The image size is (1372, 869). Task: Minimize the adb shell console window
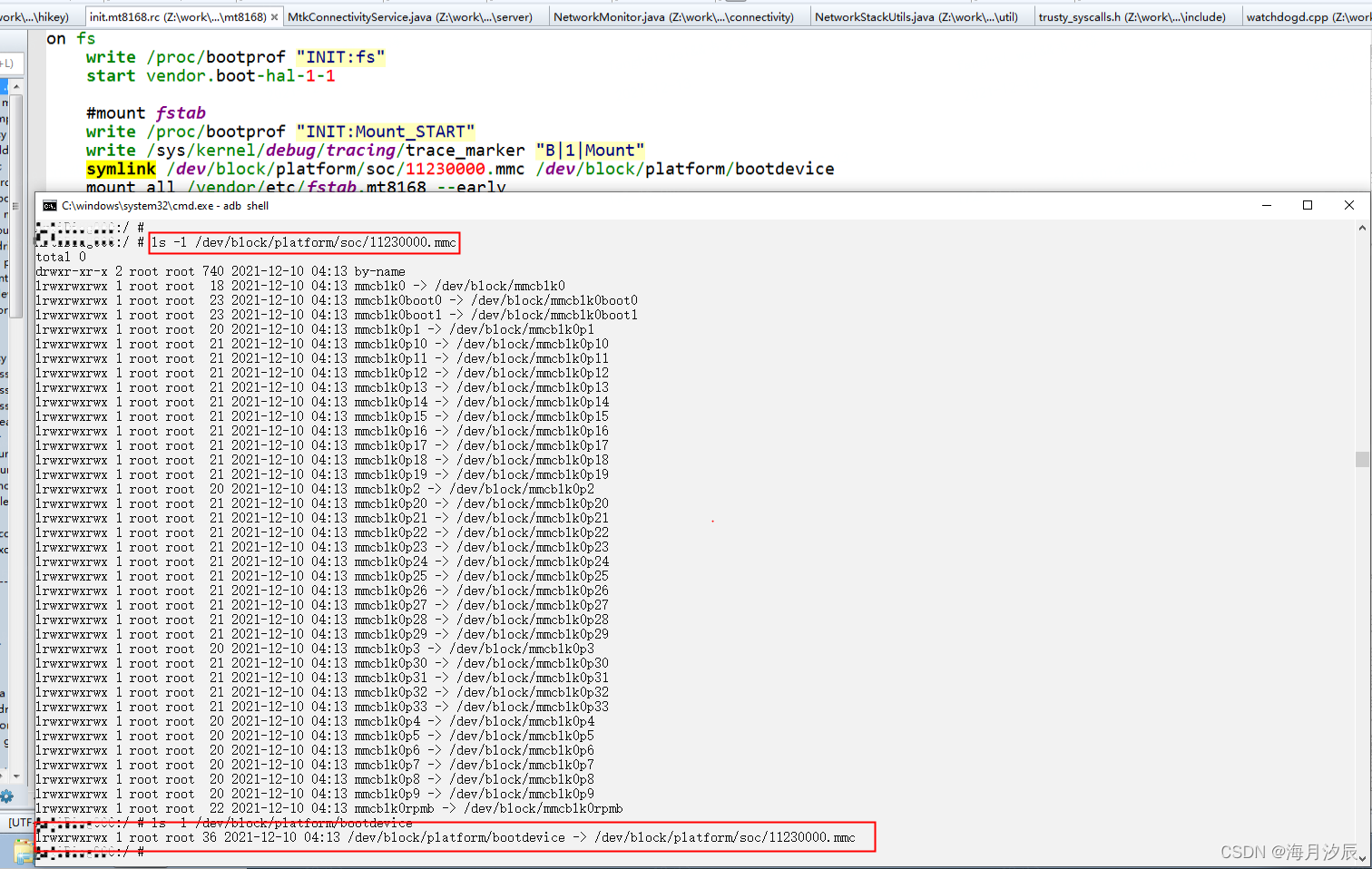point(1267,205)
